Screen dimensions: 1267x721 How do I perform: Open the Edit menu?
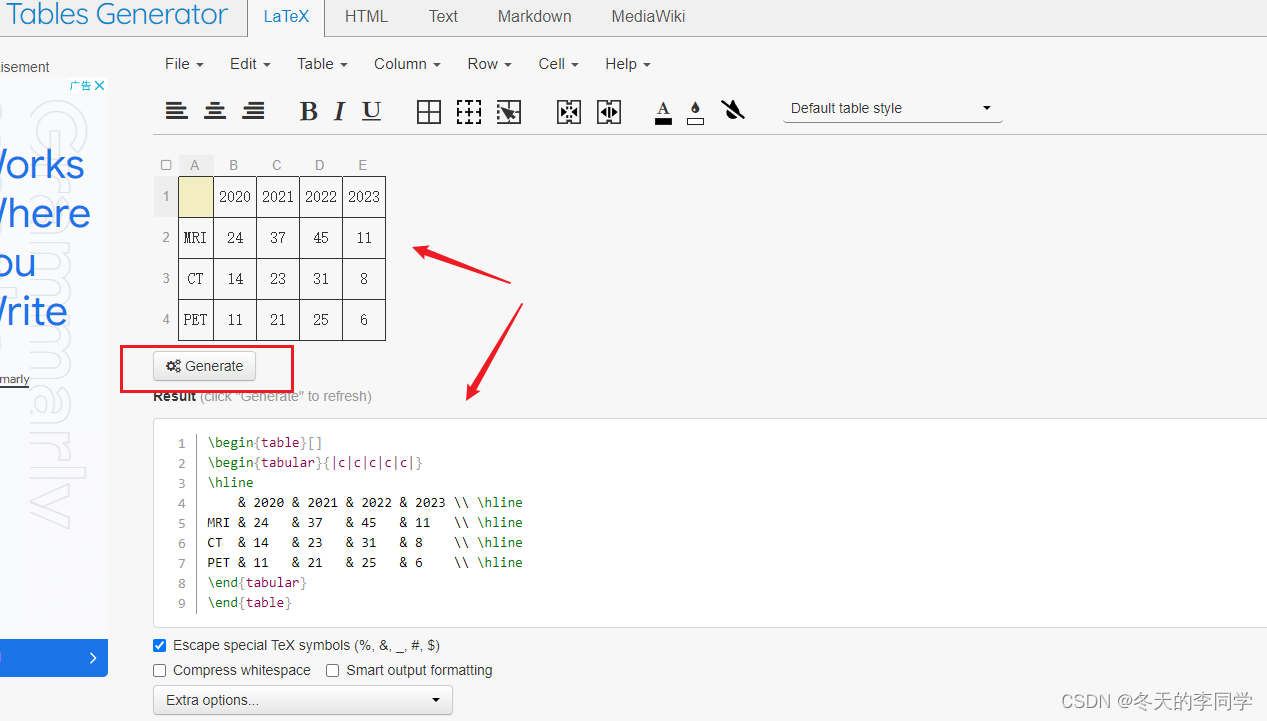[250, 64]
